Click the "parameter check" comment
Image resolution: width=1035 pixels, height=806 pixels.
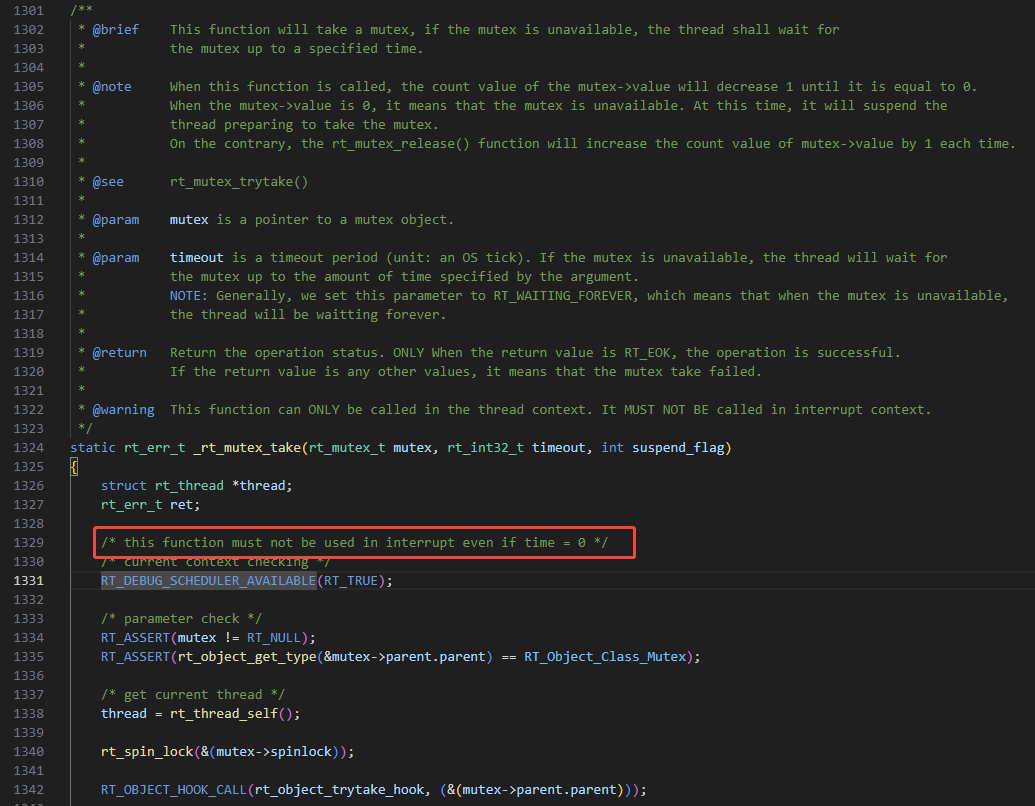(x=182, y=619)
